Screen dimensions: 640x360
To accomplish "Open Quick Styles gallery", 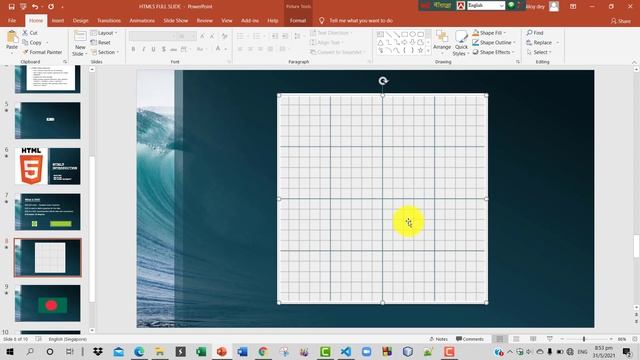I will (x=460, y=43).
